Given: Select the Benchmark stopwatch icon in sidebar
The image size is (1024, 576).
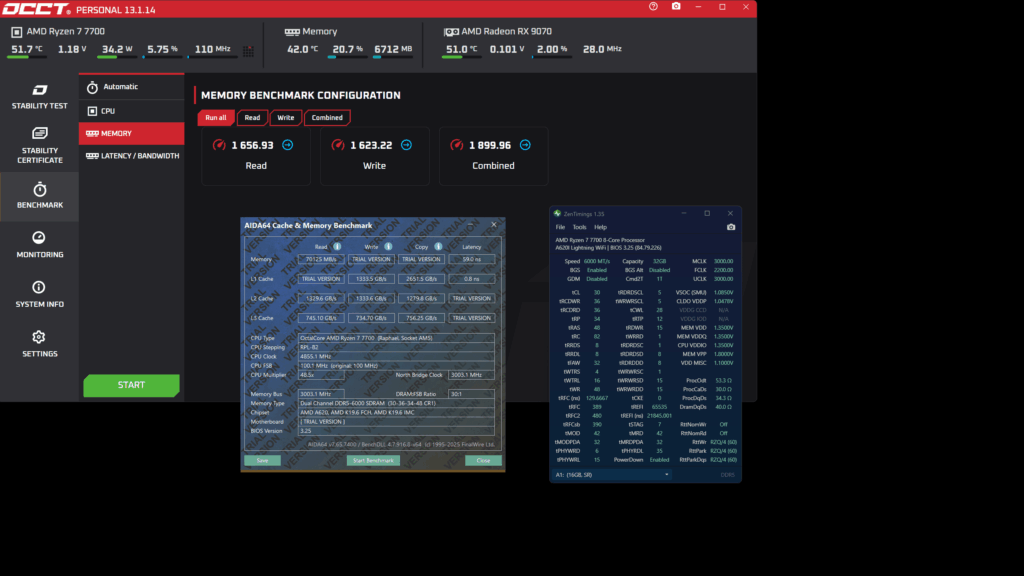Looking at the screenshot, I should click(x=40, y=189).
